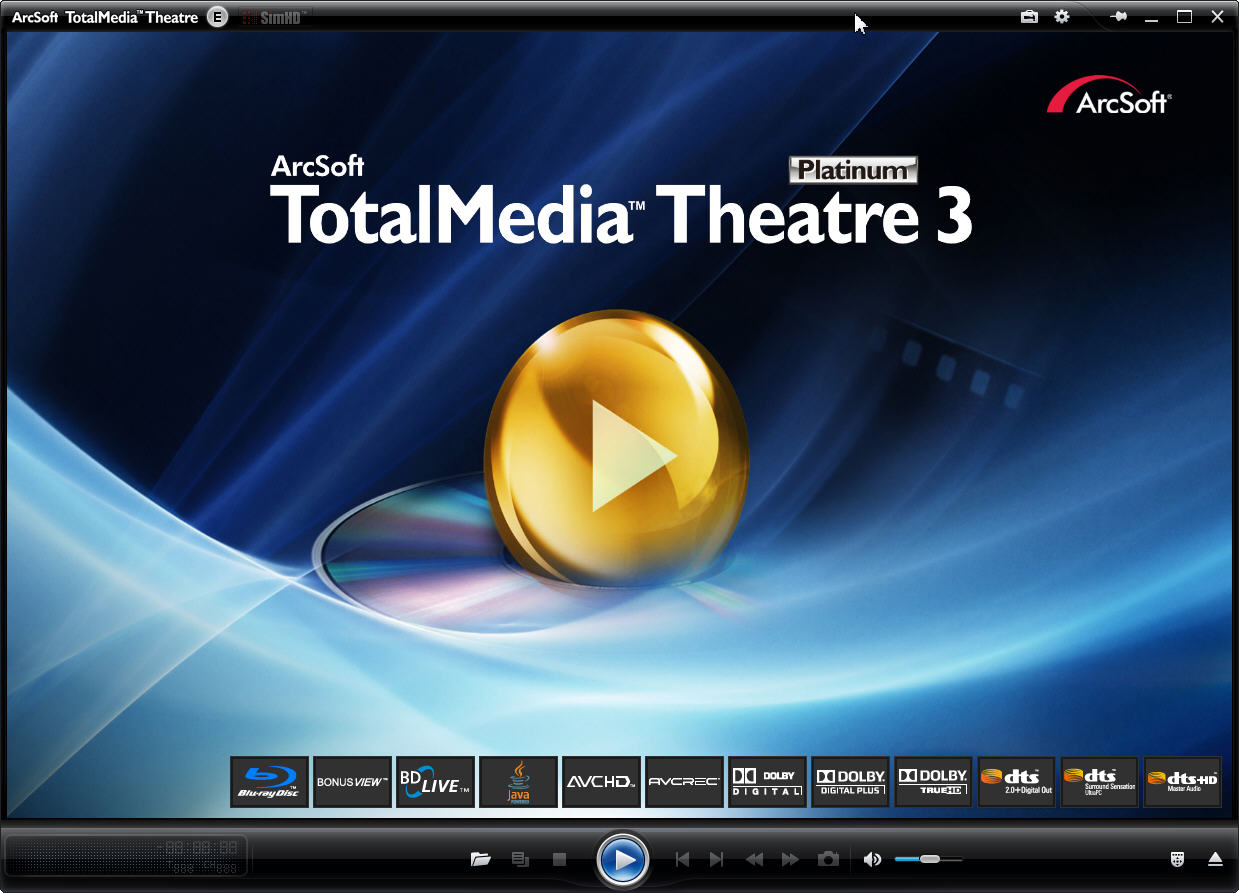Click the rewind button
This screenshot has width=1239, height=893.
755,859
